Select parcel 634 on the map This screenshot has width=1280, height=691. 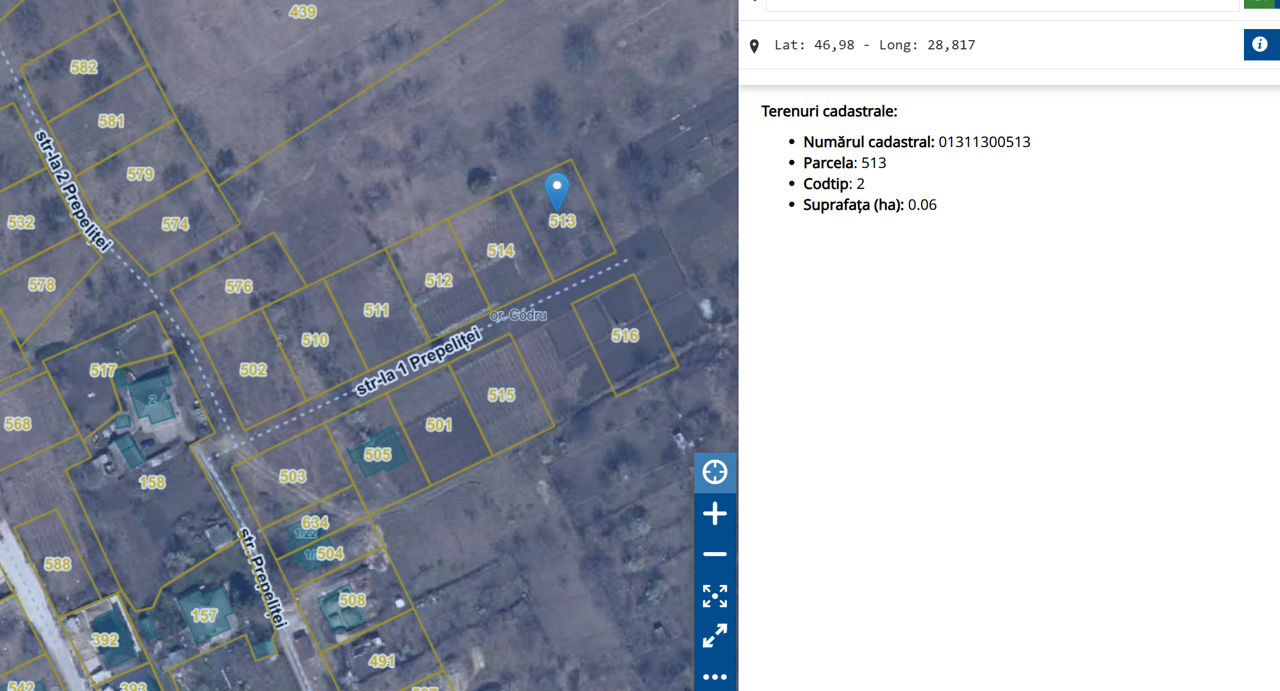click(x=315, y=523)
